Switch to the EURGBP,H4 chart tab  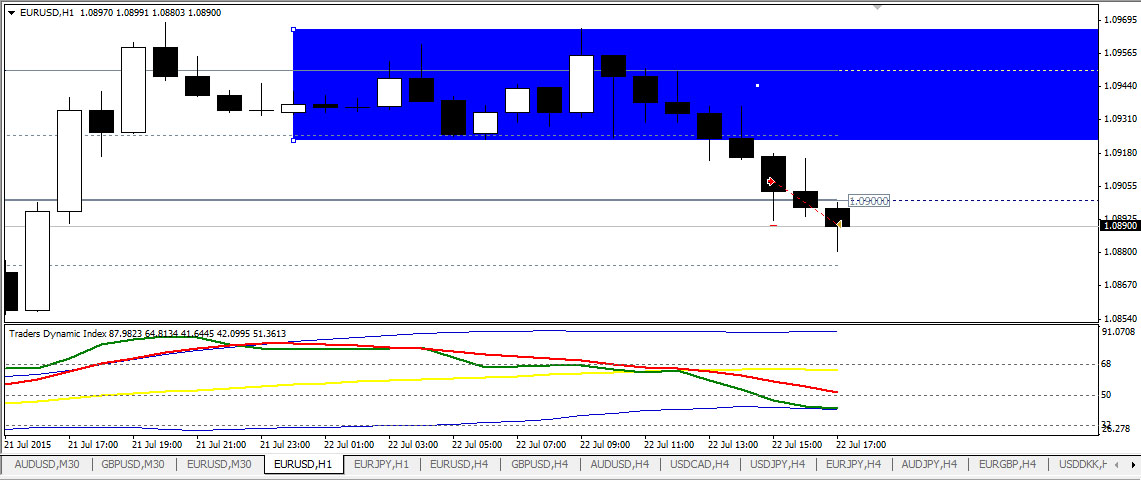(x=1007, y=464)
